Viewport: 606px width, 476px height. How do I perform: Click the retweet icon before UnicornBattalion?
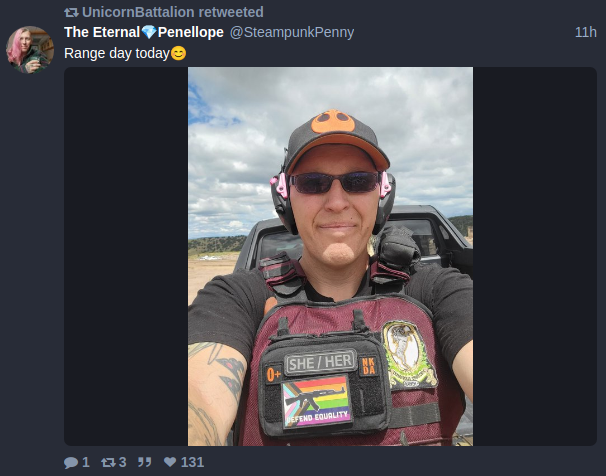click(71, 12)
